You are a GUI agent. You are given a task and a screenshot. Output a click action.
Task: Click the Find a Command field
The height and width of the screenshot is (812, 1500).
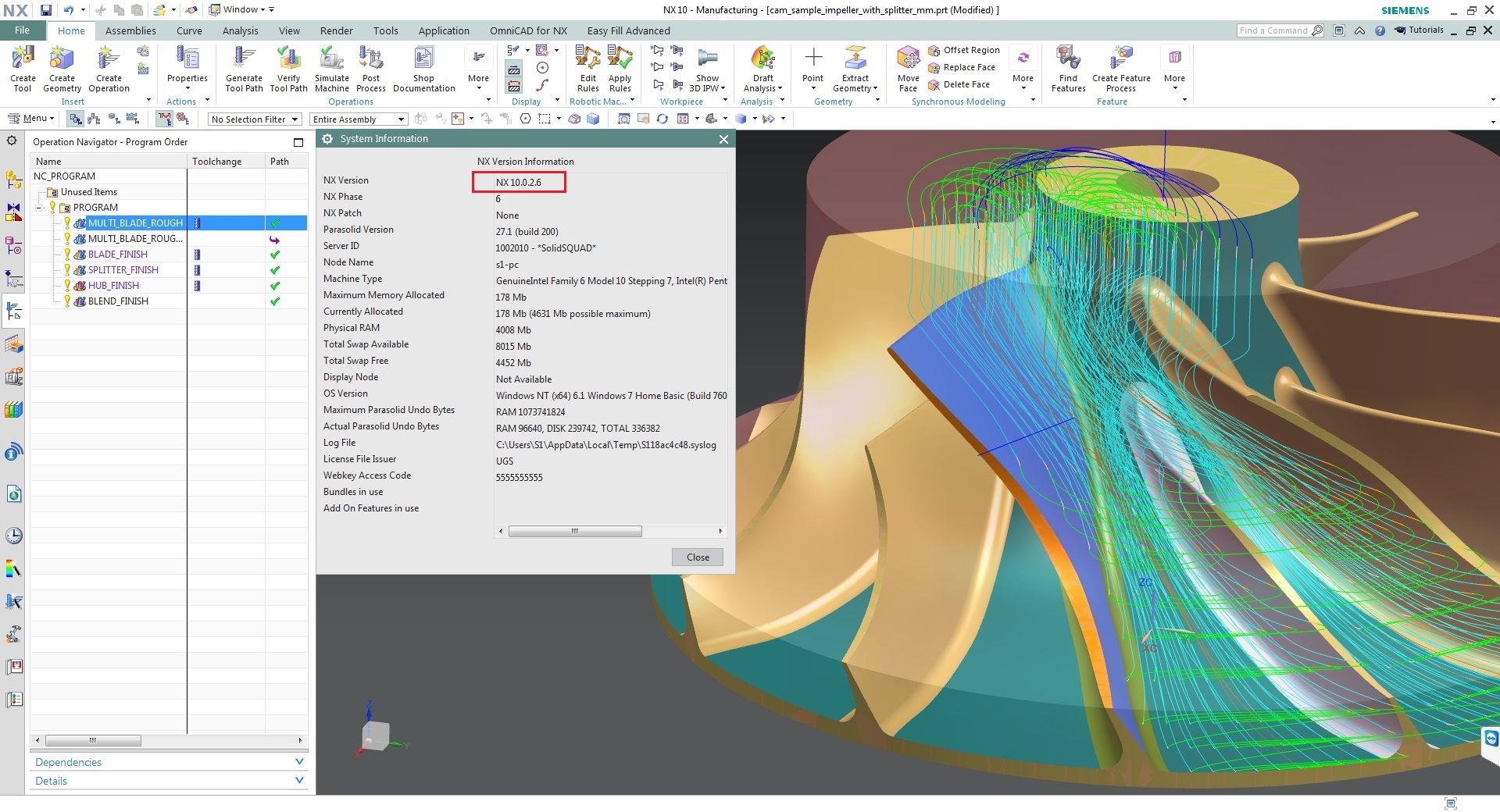tap(1280, 30)
